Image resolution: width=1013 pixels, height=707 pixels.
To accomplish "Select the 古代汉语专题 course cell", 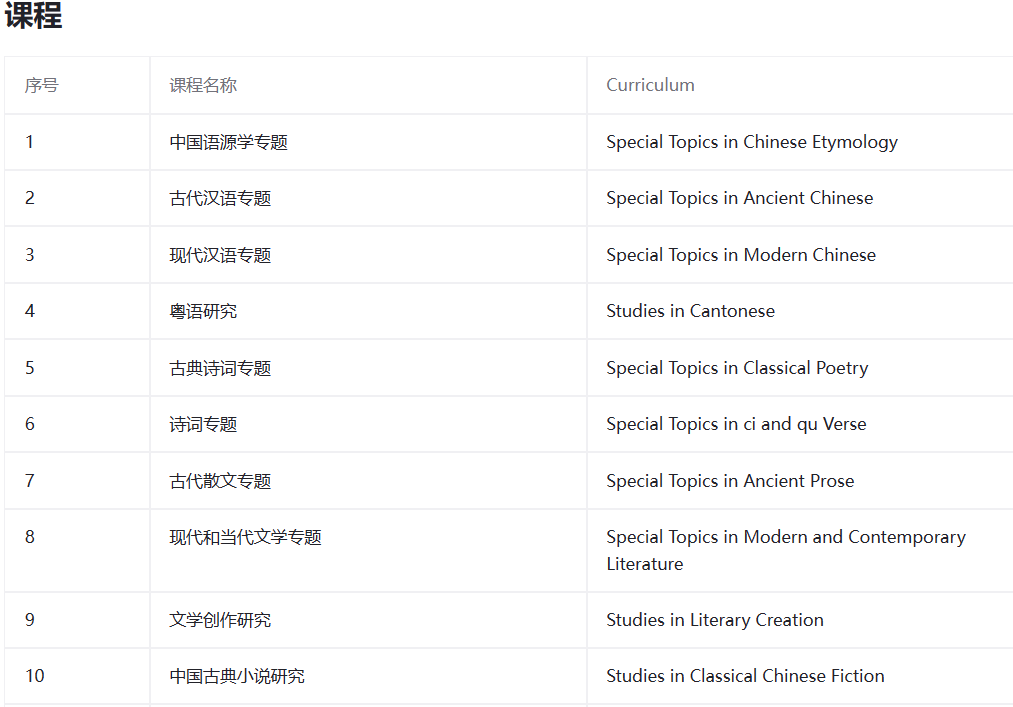I will (x=220, y=198).
